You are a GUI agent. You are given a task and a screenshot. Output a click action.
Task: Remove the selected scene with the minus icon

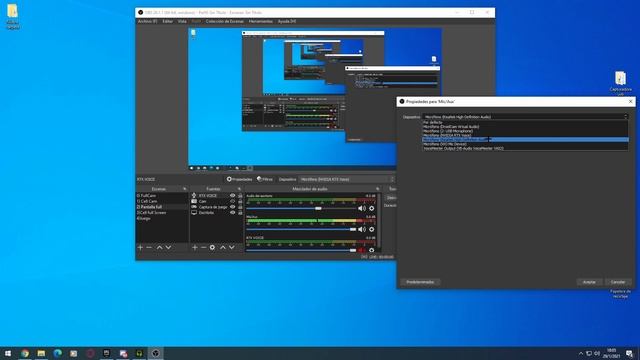click(149, 247)
